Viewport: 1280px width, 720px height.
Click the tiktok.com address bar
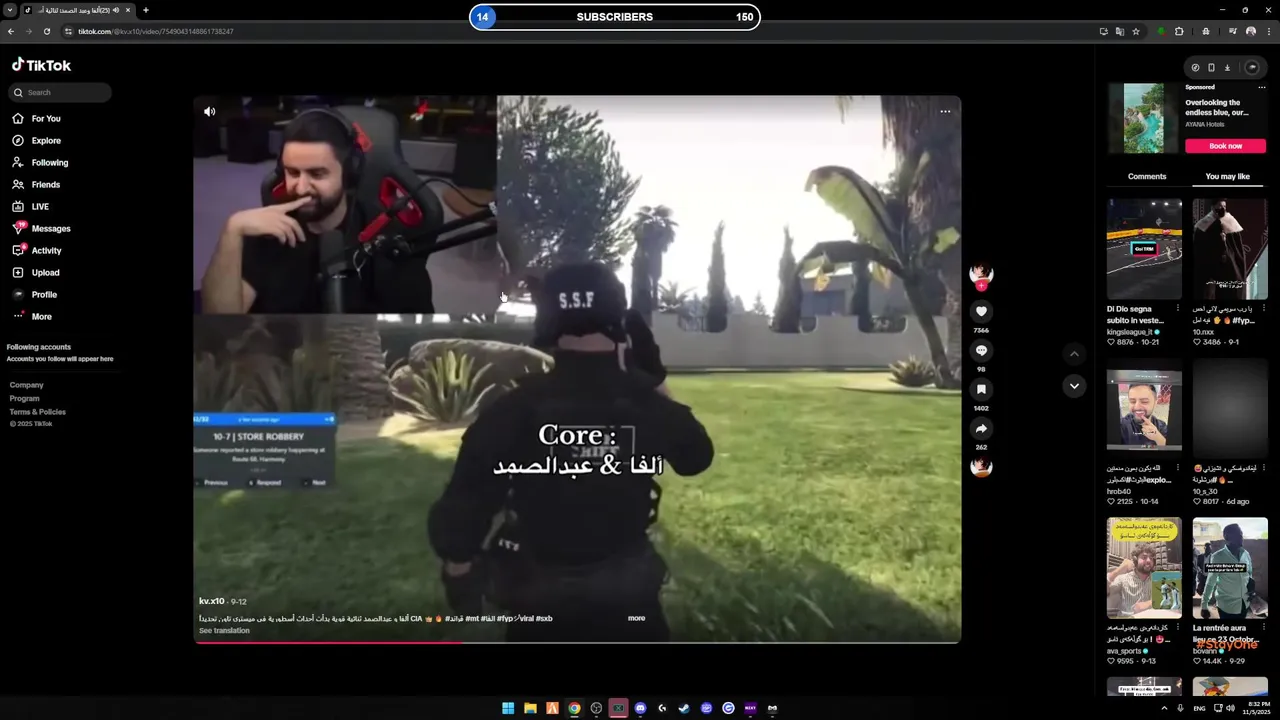(x=580, y=31)
